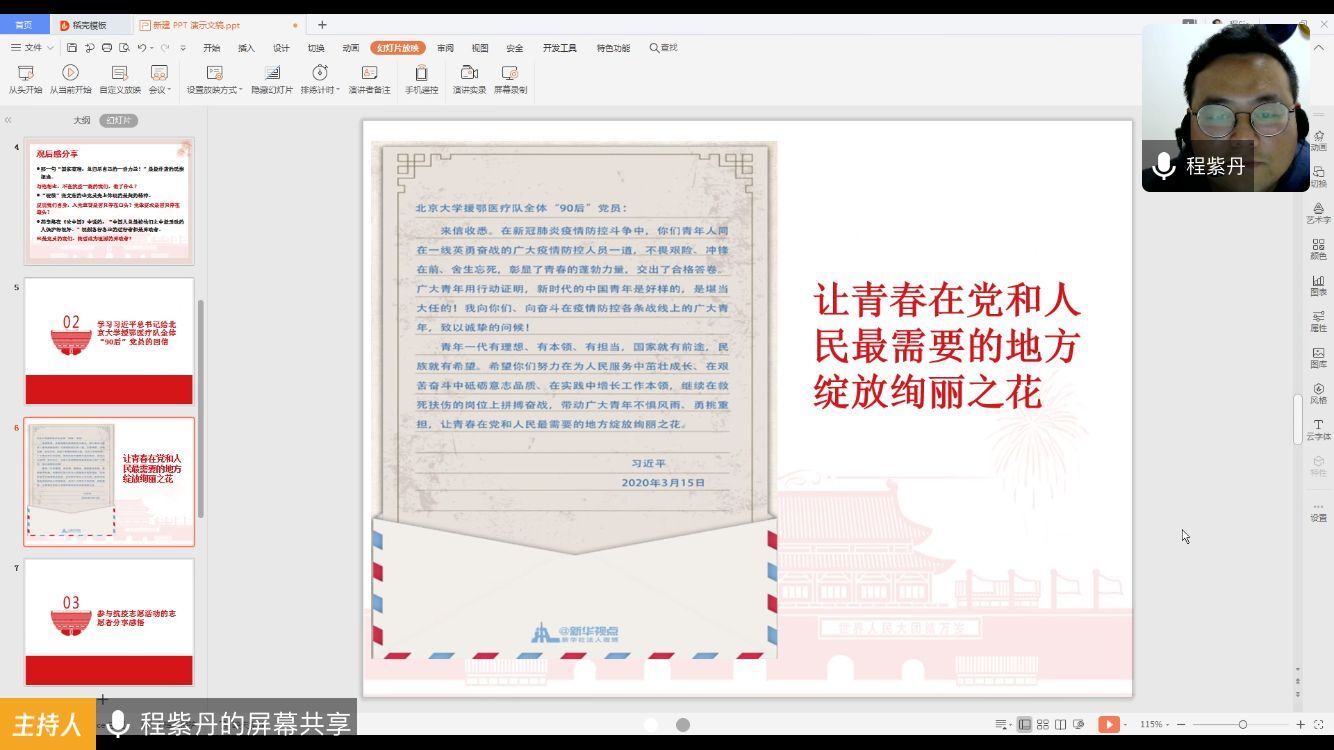
Task: Open 艺术字 word art panel in sidebar
Action: 1318,212
